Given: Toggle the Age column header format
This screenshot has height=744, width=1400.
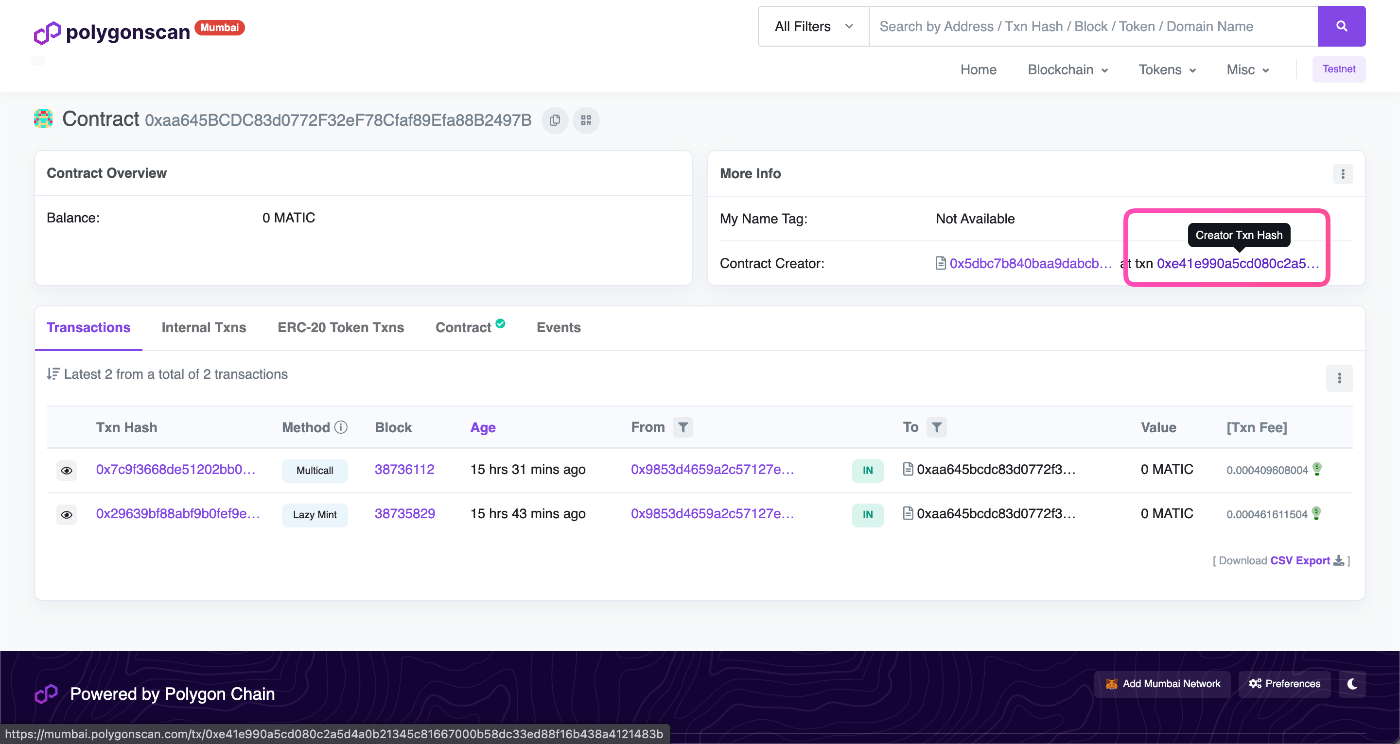Looking at the screenshot, I should (x=483, y=427).
